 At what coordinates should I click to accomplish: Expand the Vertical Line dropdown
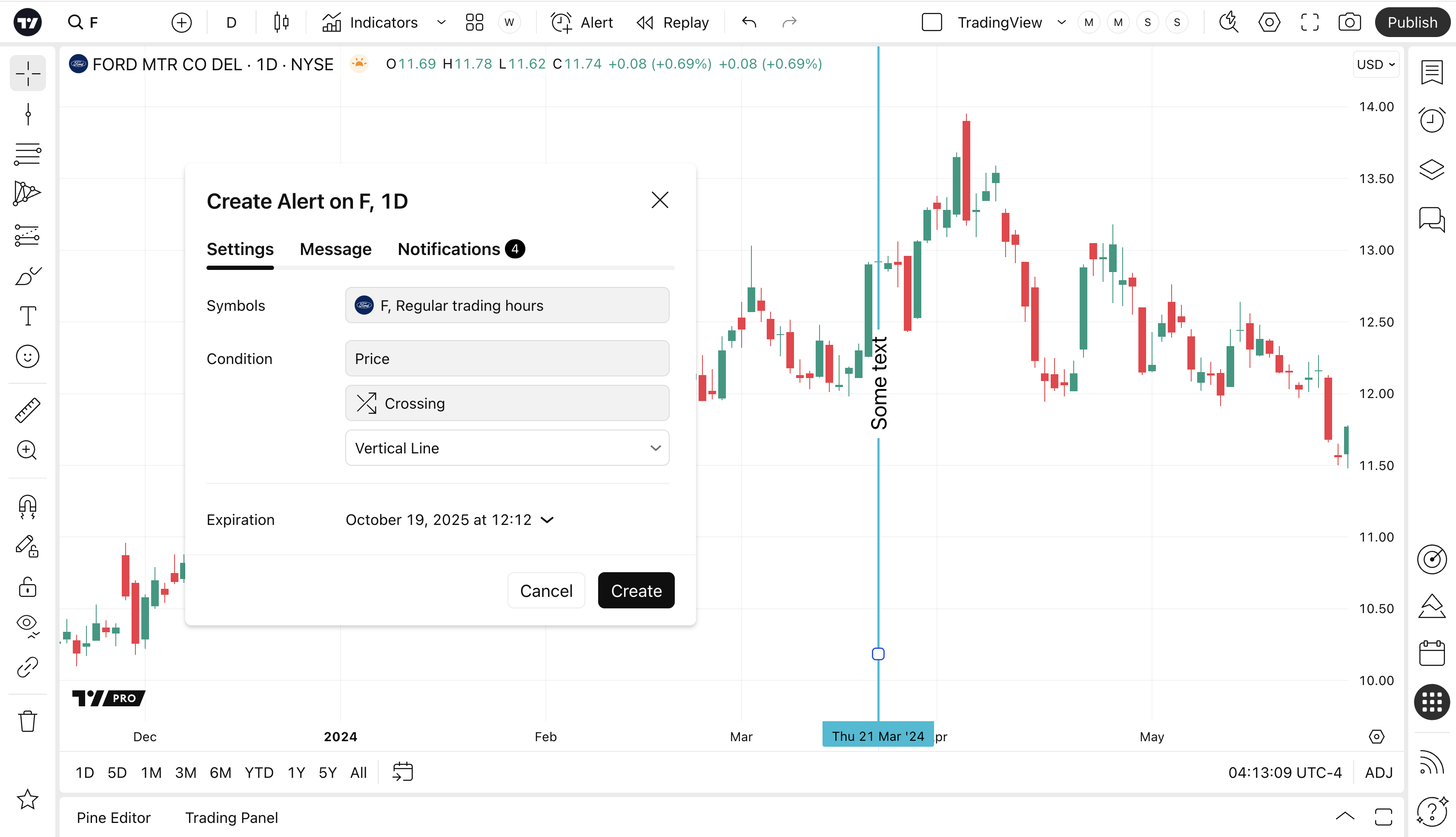[x=507, y=448]
